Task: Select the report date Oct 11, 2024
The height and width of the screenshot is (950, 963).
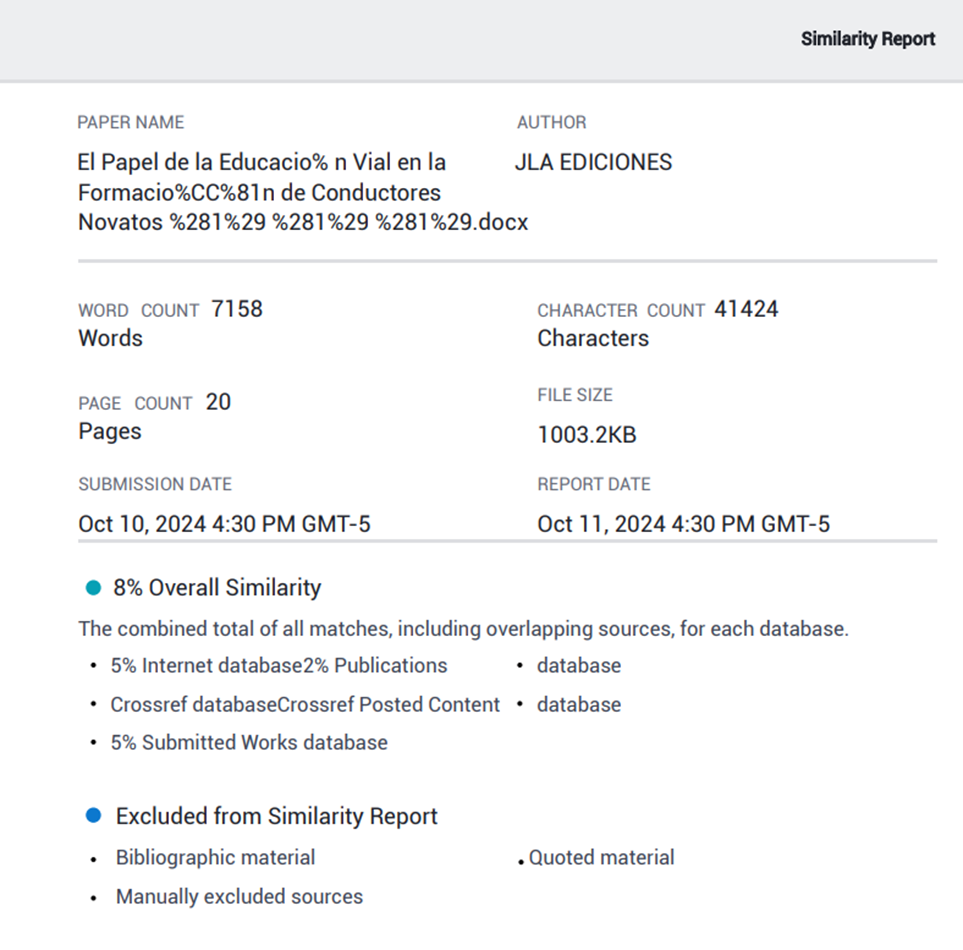Action: click(x=683, y=524)
